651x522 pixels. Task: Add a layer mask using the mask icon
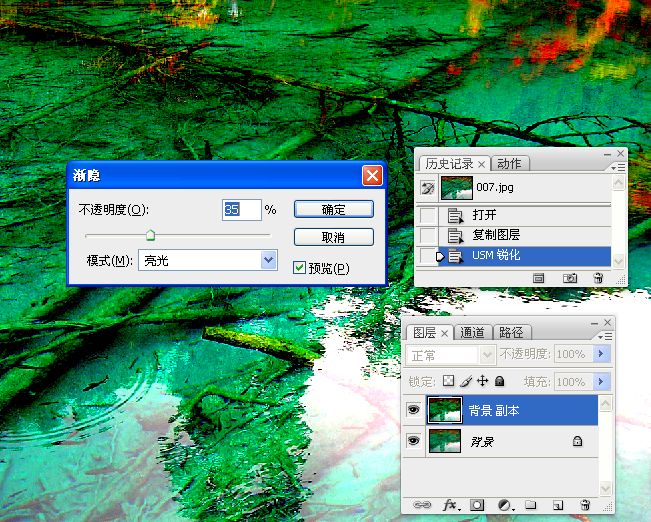click(477, 505)
